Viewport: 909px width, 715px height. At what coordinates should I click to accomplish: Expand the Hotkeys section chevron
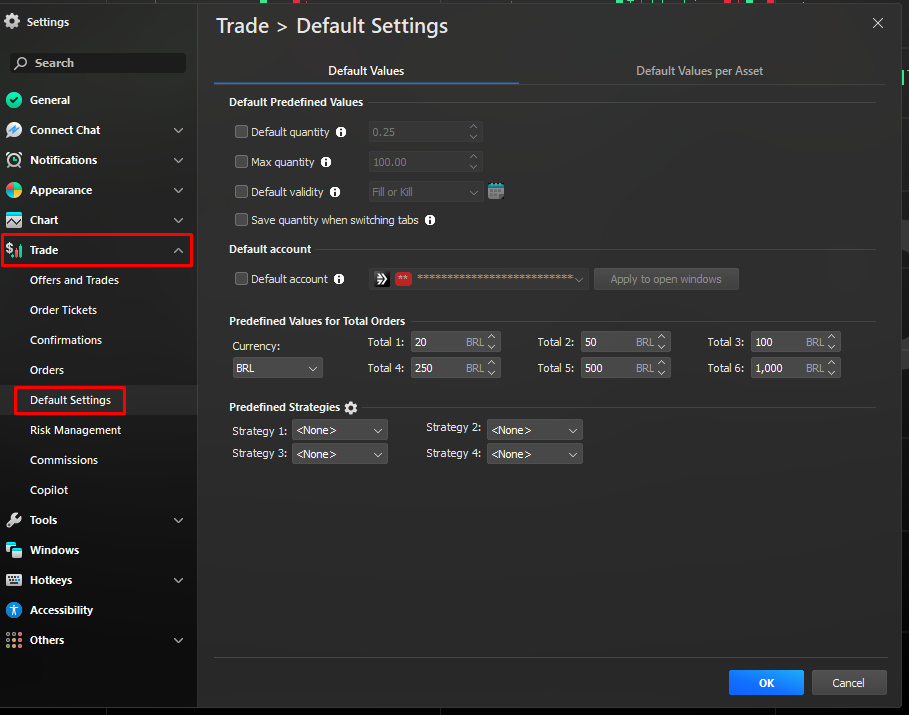(178, 580)
